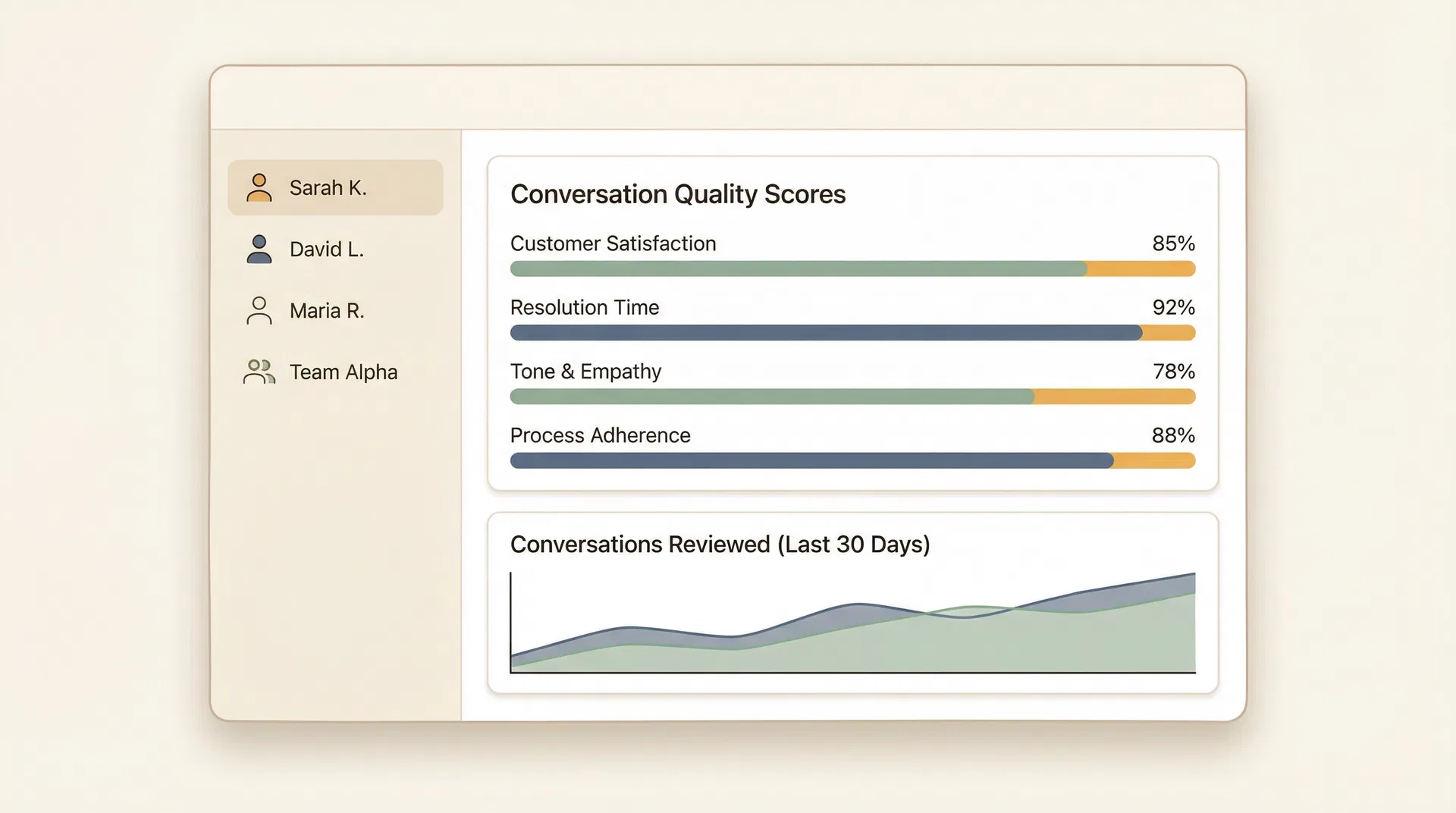Choose Maria R. in the agent list
The width and height of the screenshot is (1456, 813).
(327, 310)
